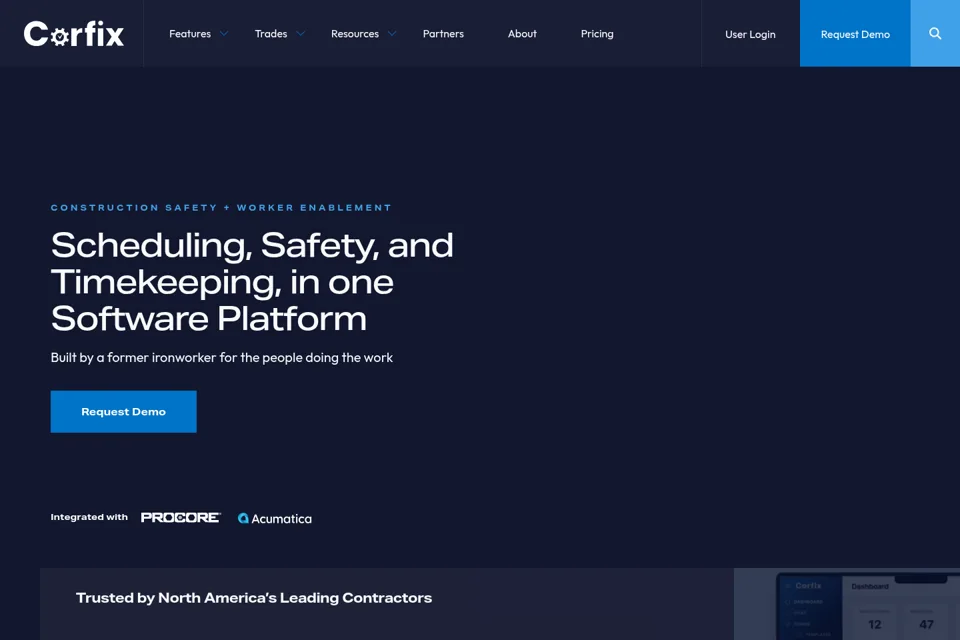The image size is (960, 640).
Task: Open the search magnifier icon
Action: point(935,34)
